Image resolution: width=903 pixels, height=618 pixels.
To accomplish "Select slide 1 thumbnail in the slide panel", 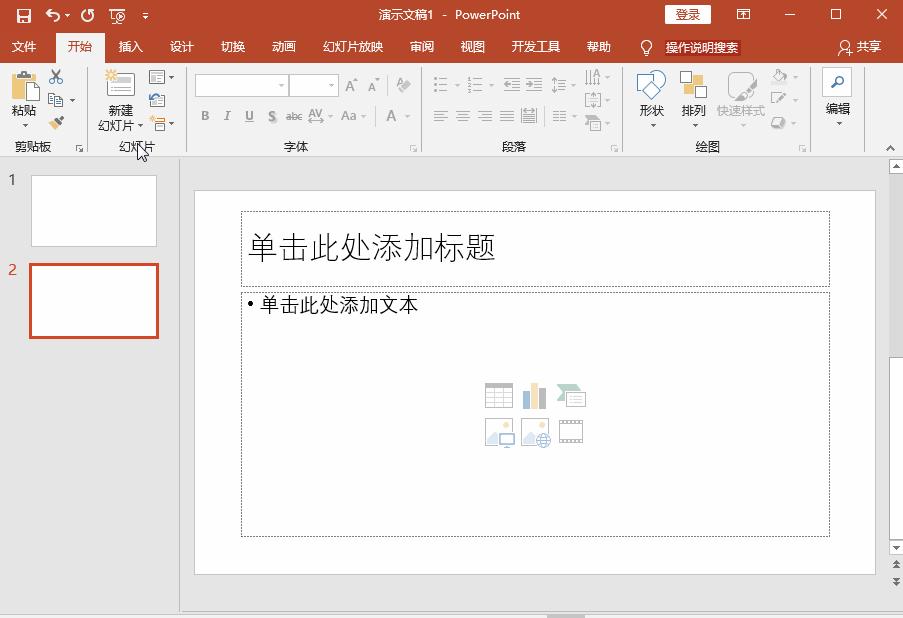I will [x=93, y=210].
